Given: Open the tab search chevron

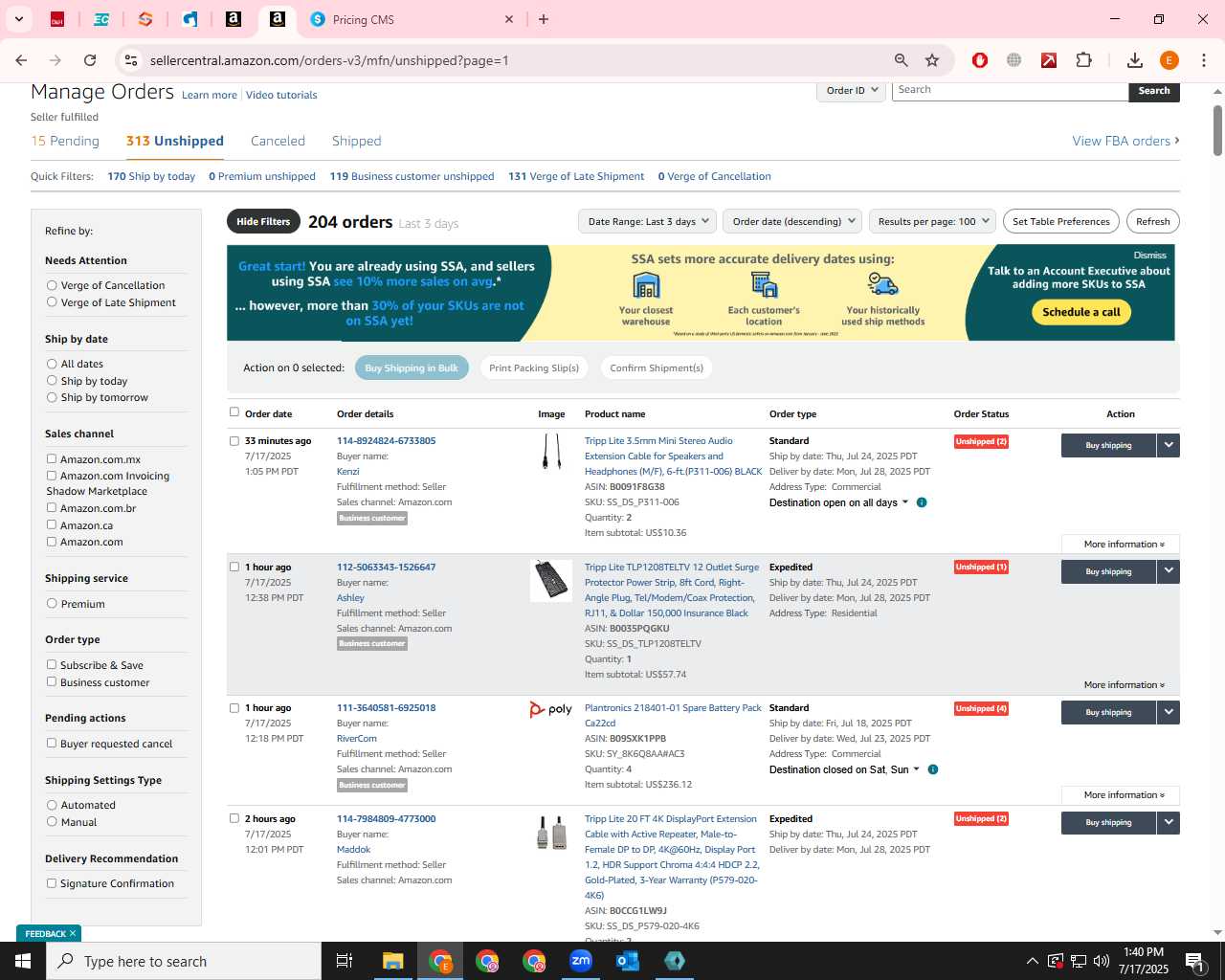Looking at the screenshot, I should click(18, 19).
